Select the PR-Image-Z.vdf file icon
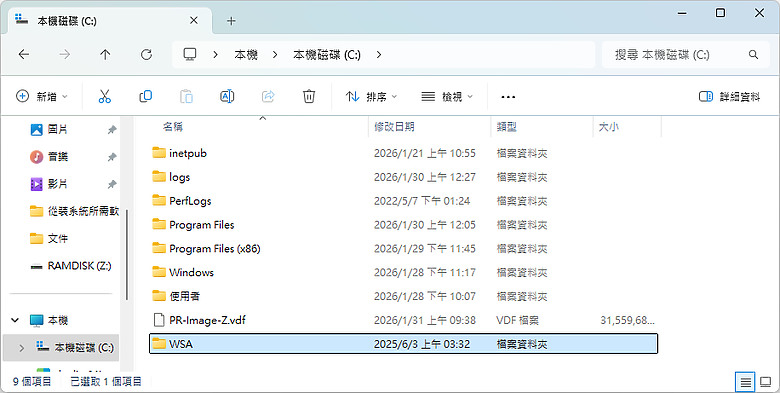 [x=159, y=320]
